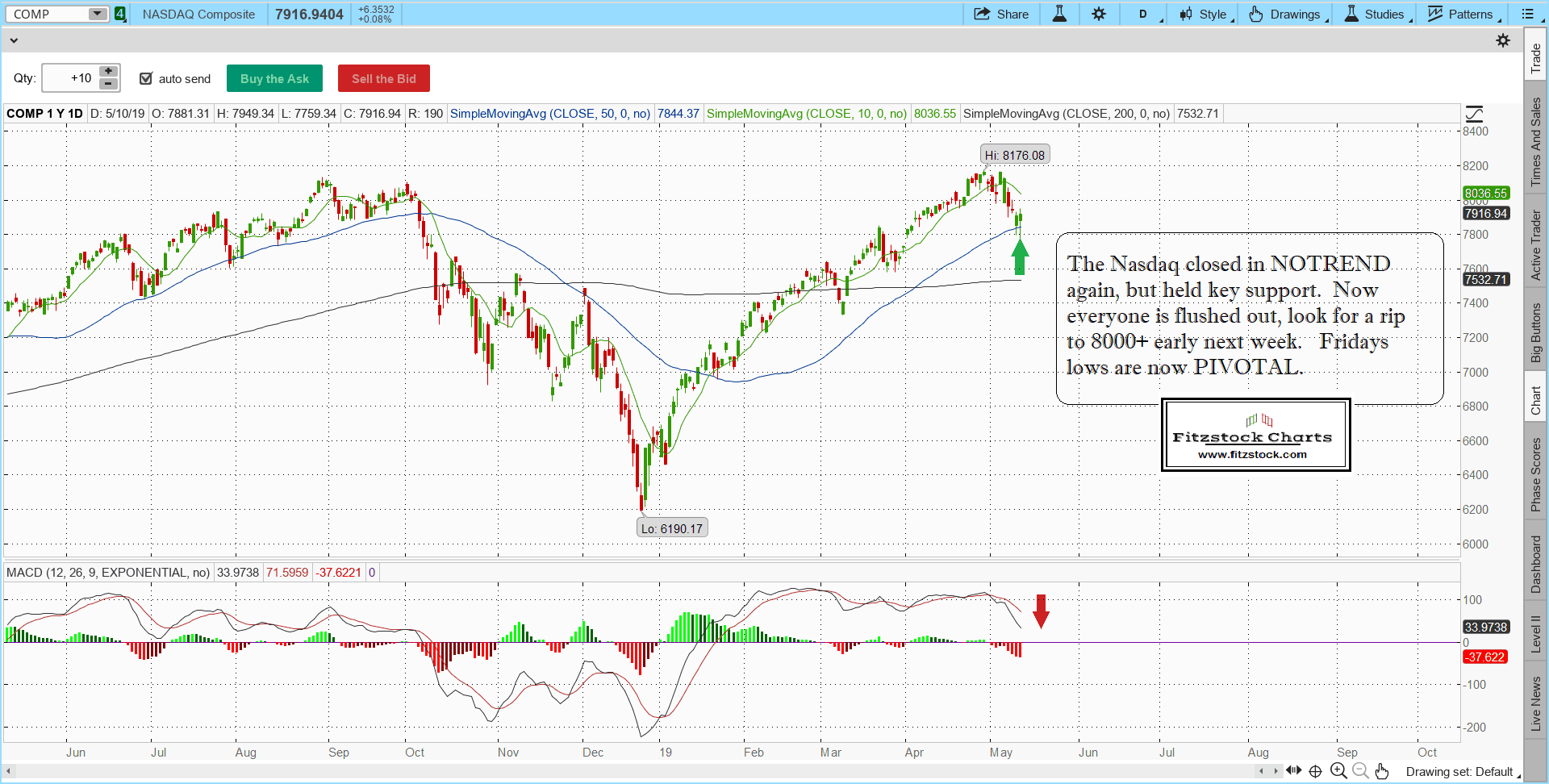Click the Buy the Ask button
Image resolution: width=1549 pixels, height=784 pixels.
pos(274,78)
